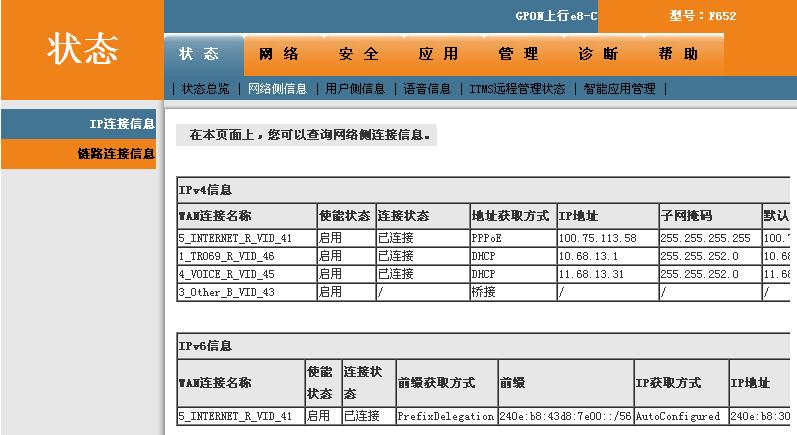
Task: Select the 4_VOICE_R_VID_45 connection row
Action: pos(226,274)
